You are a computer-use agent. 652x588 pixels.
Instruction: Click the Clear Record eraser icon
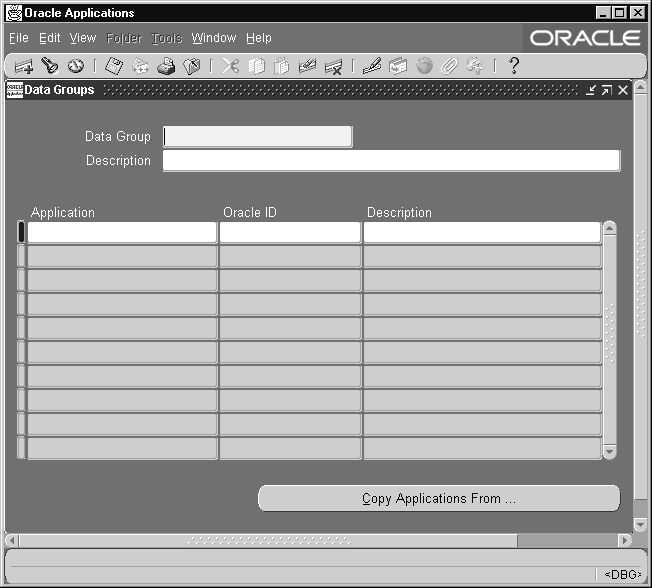click(307, 66)
